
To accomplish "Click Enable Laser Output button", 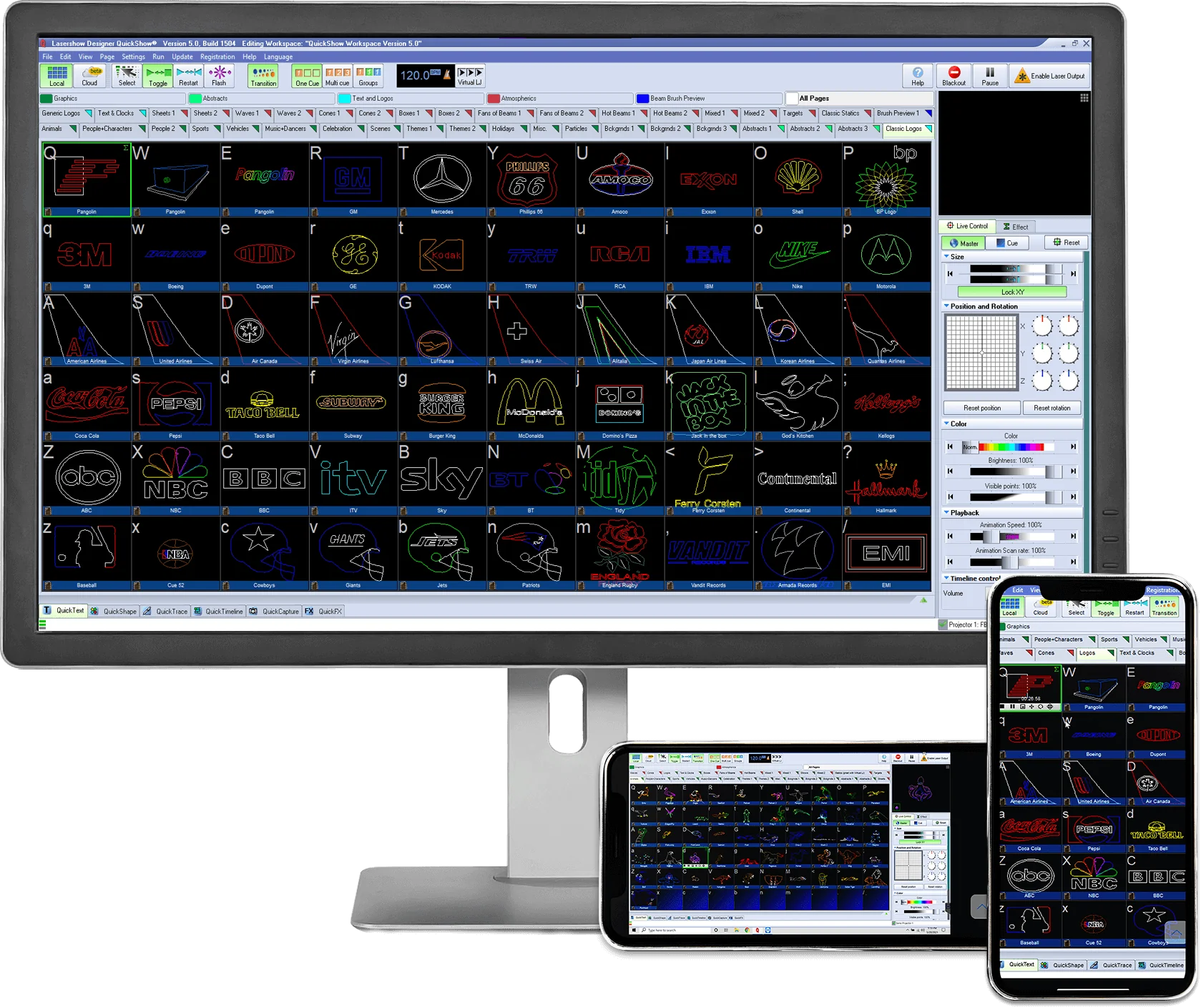I will tap(1050, 76).
